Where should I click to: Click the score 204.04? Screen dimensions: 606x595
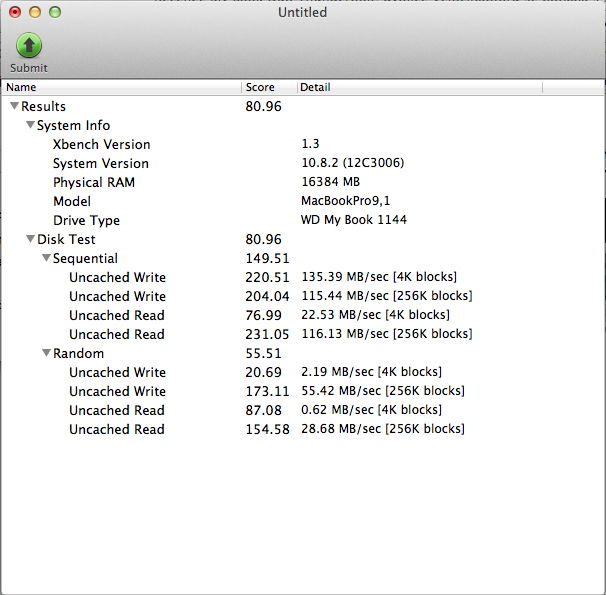tap(267, 296)
